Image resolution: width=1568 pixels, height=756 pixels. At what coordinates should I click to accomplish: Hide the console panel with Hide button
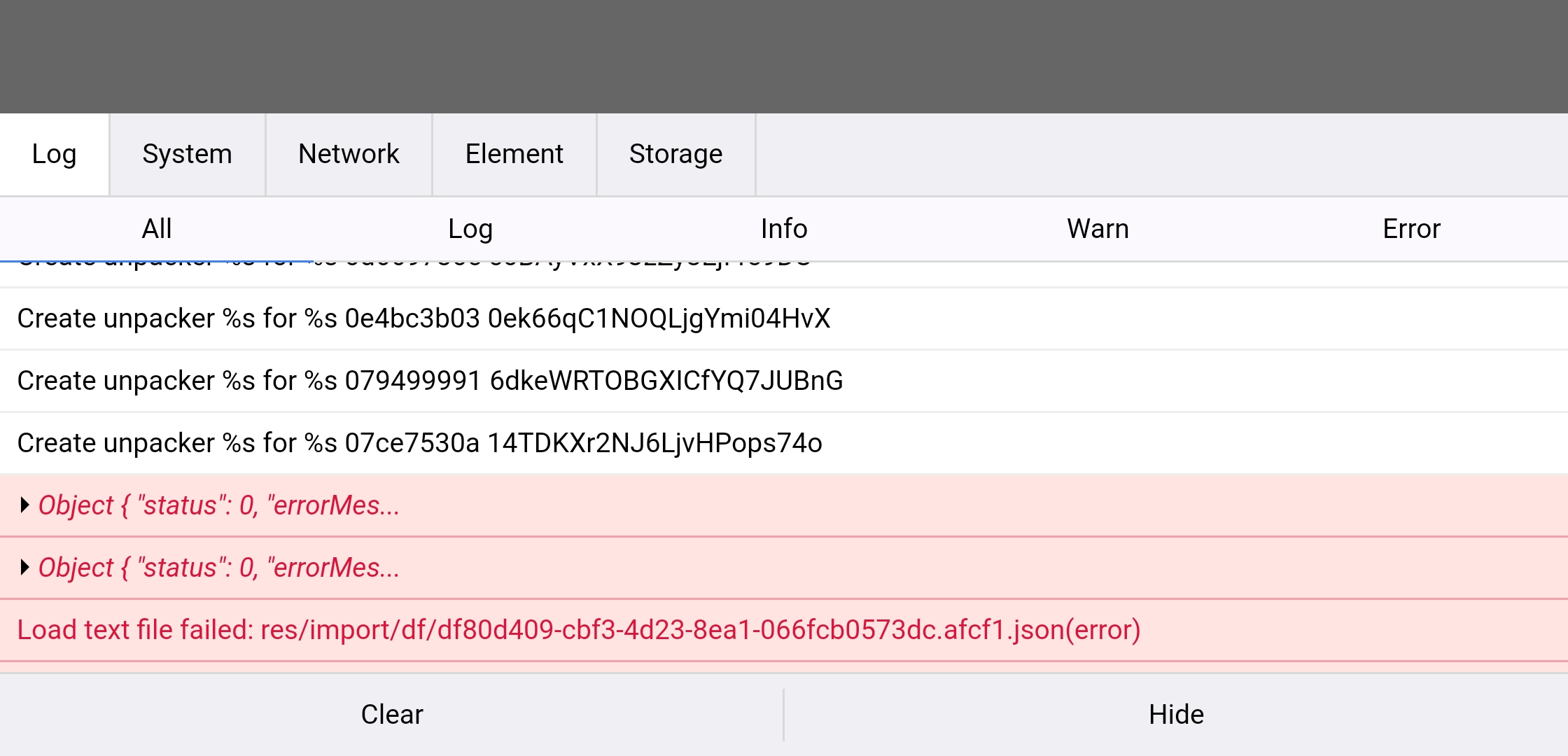1176,715
